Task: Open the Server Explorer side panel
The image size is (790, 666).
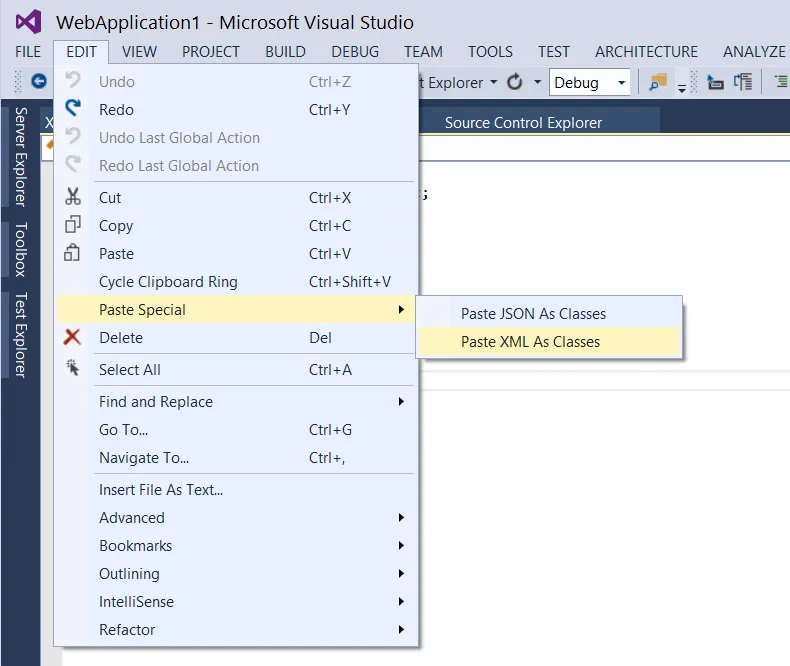Action: [x=20, y=156]
